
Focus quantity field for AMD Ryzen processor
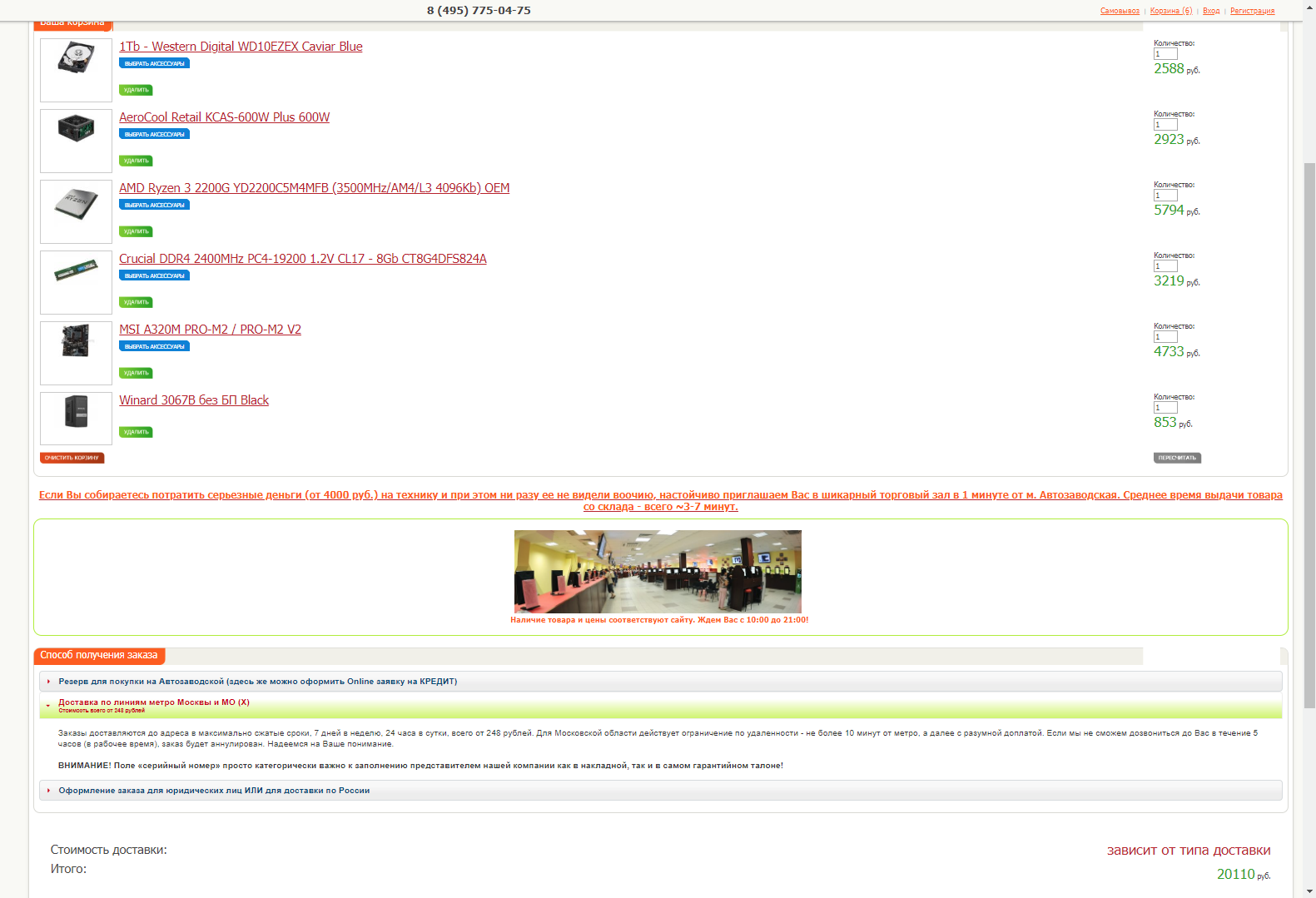click(x=1165, y=196)
